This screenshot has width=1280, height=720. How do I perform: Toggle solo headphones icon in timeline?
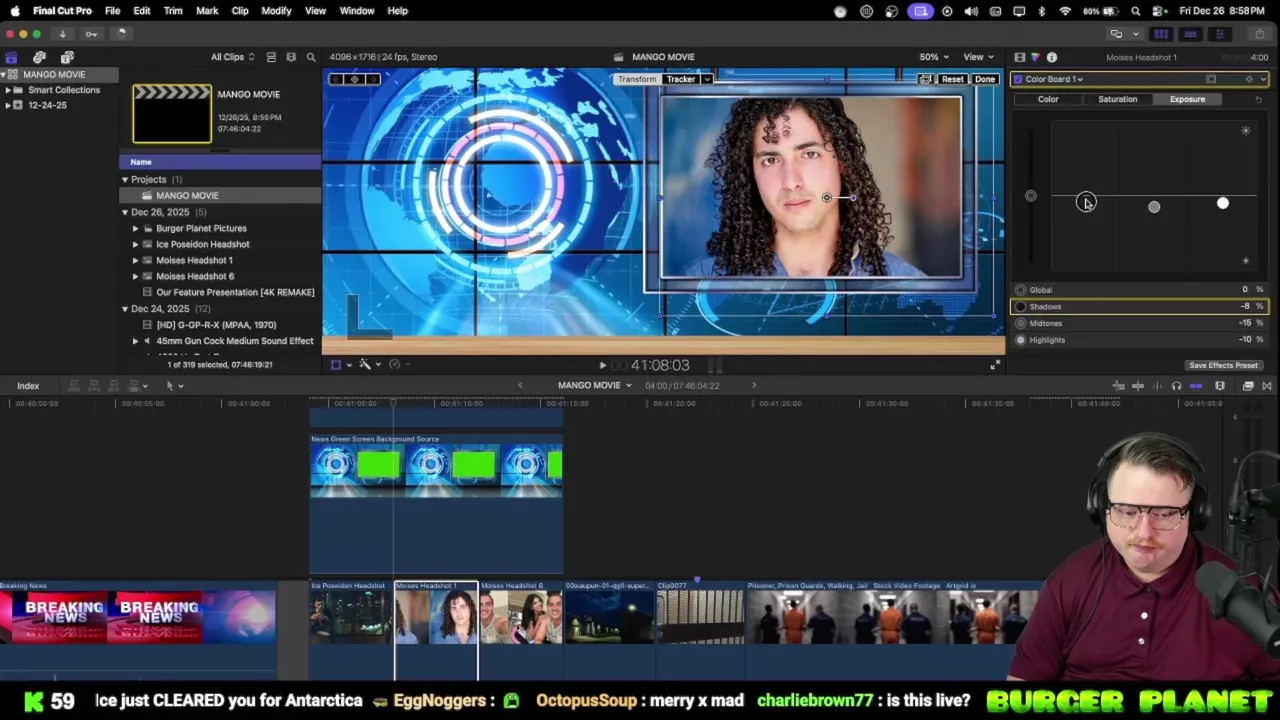(1176, 386)
